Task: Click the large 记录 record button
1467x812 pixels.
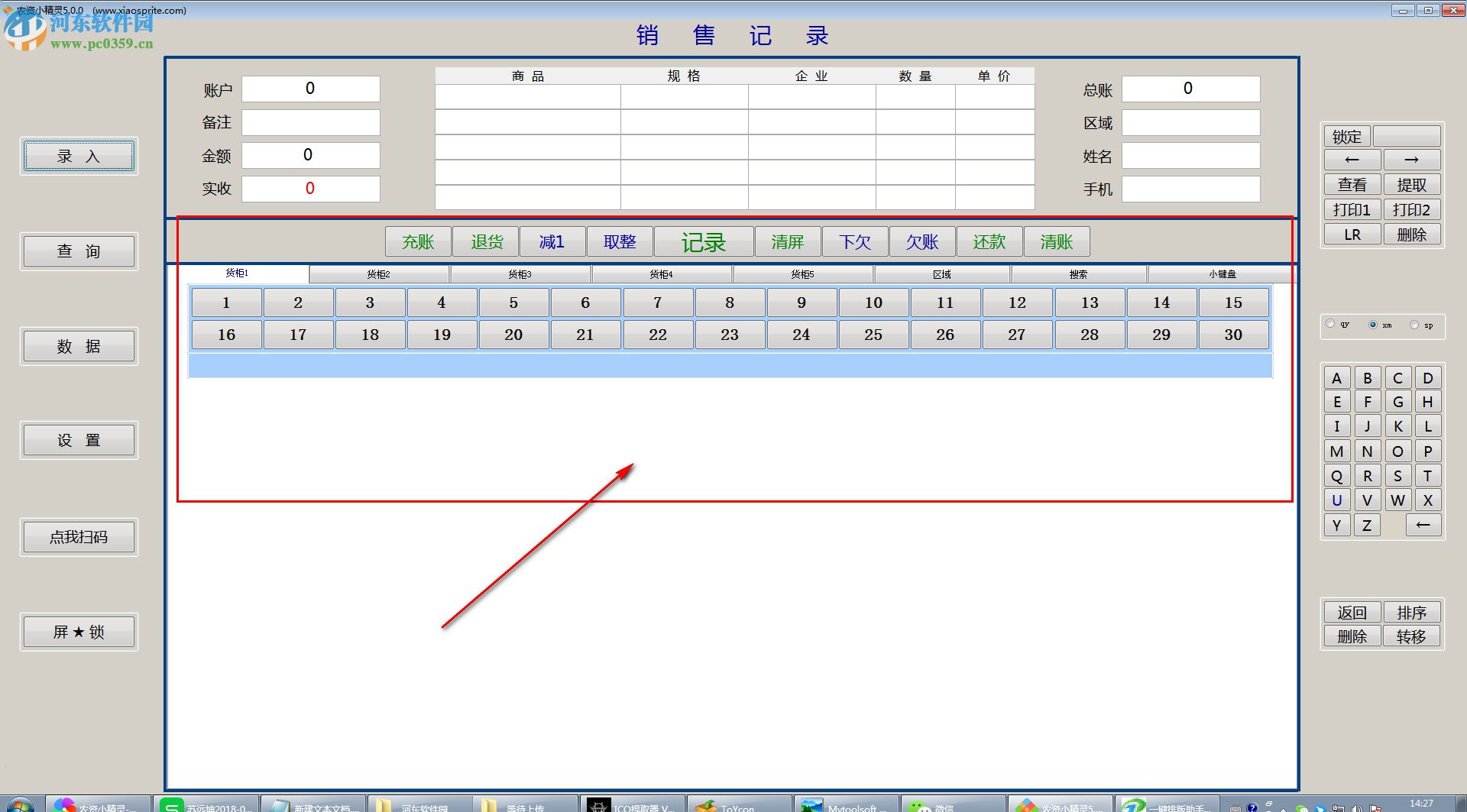Action: click(x=704, y=242)
